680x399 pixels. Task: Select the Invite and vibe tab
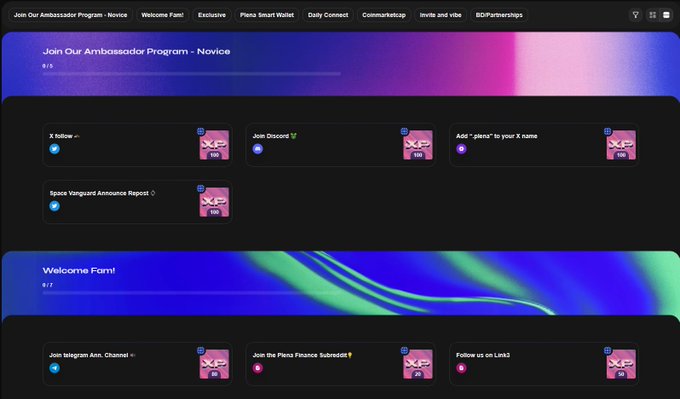point(440,15)
